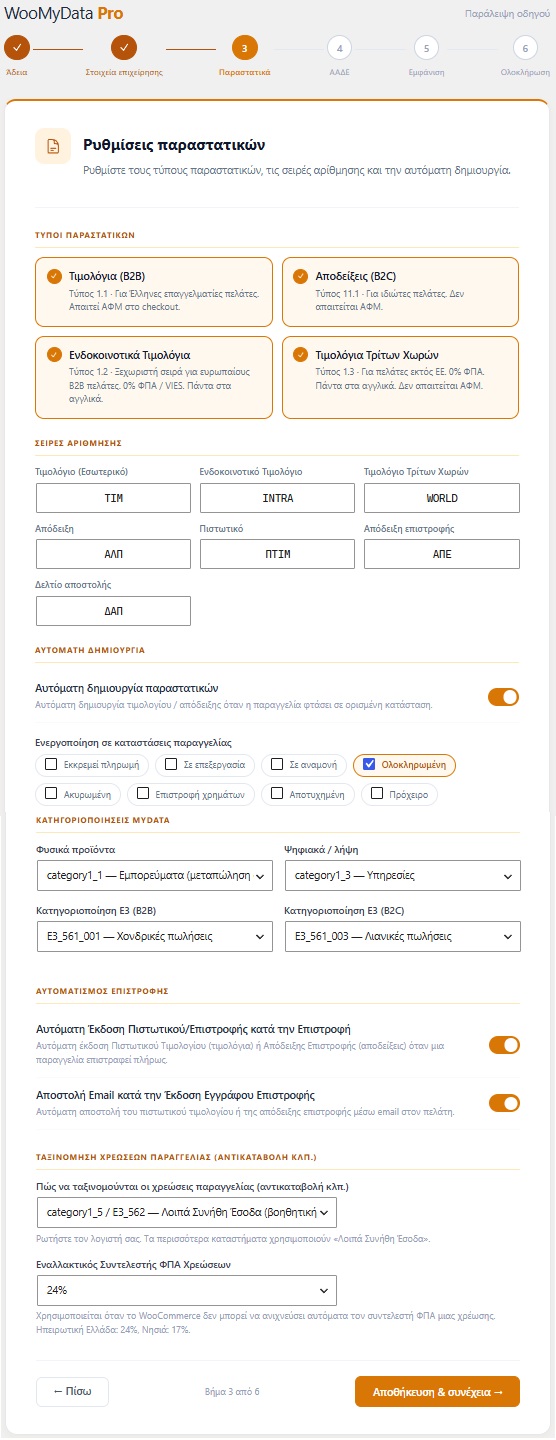This screenshot has height=1440, width=556.
Task: Click the step 2 Στοιχεία επιχείρησης circle
Action: [x=124, y=48]
